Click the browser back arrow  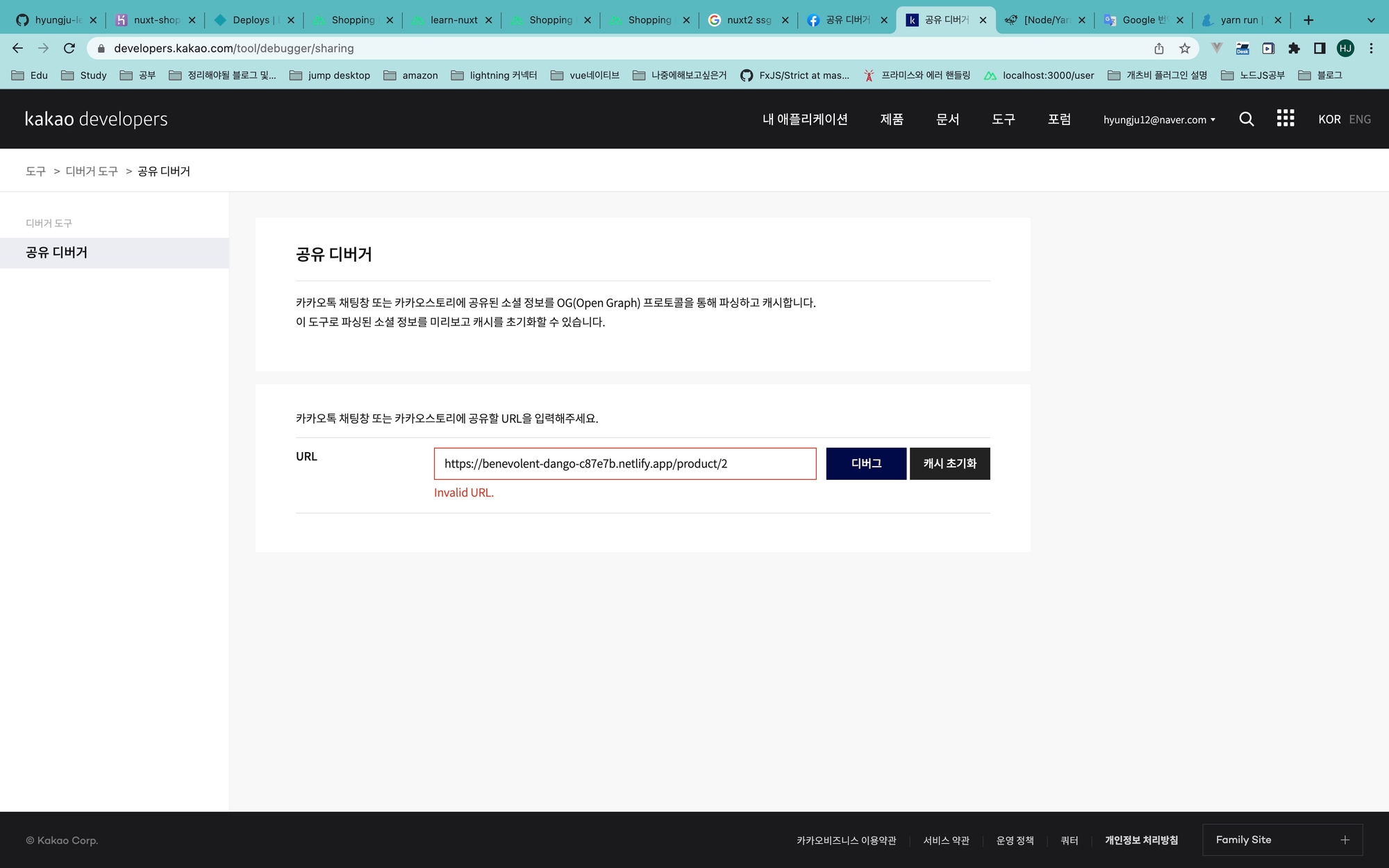click(x=18, y=48)
